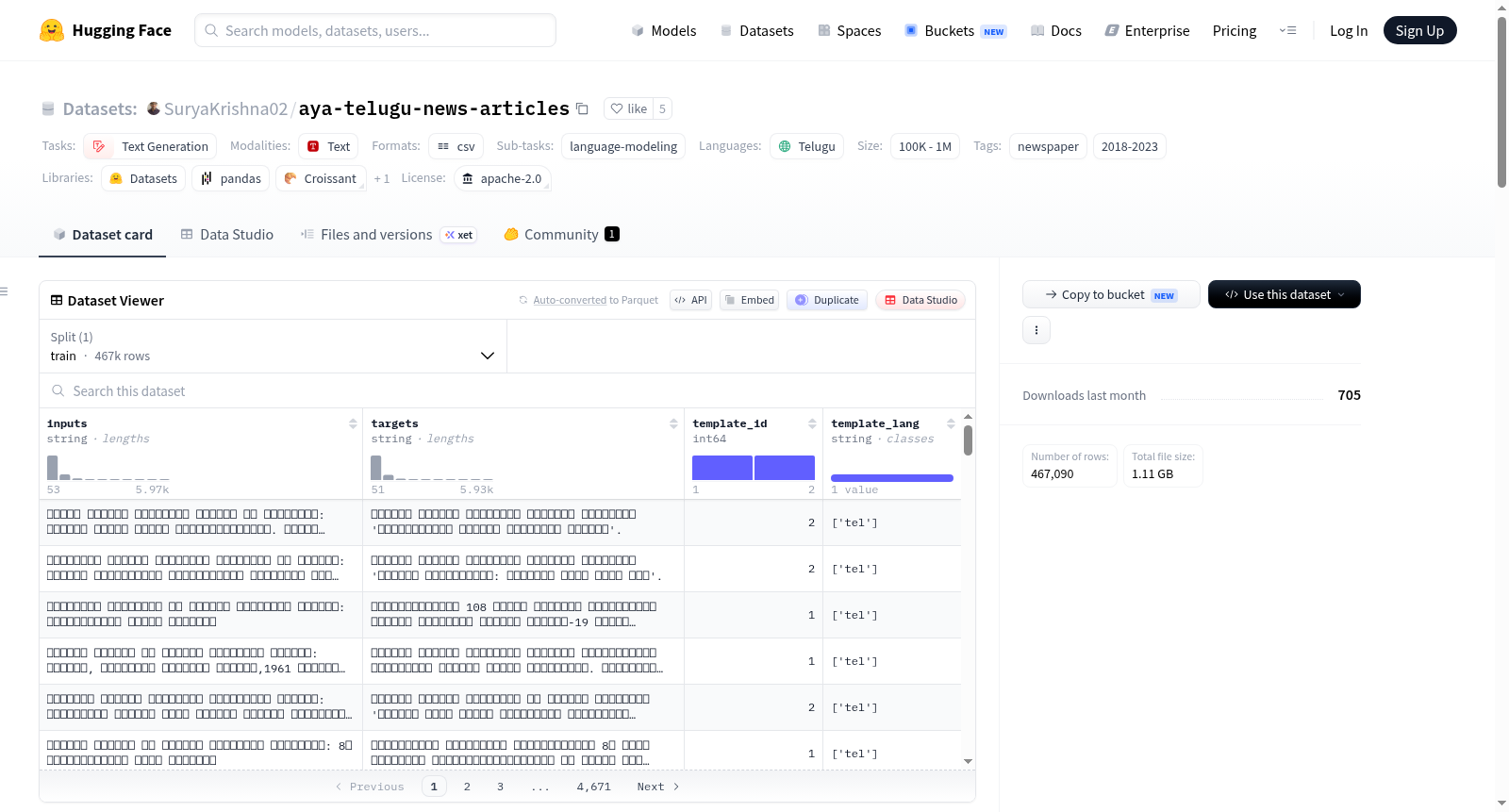Click the like count 5
Image resolution: width=1509 pixels, height=812 pixels.
(662, 108)
